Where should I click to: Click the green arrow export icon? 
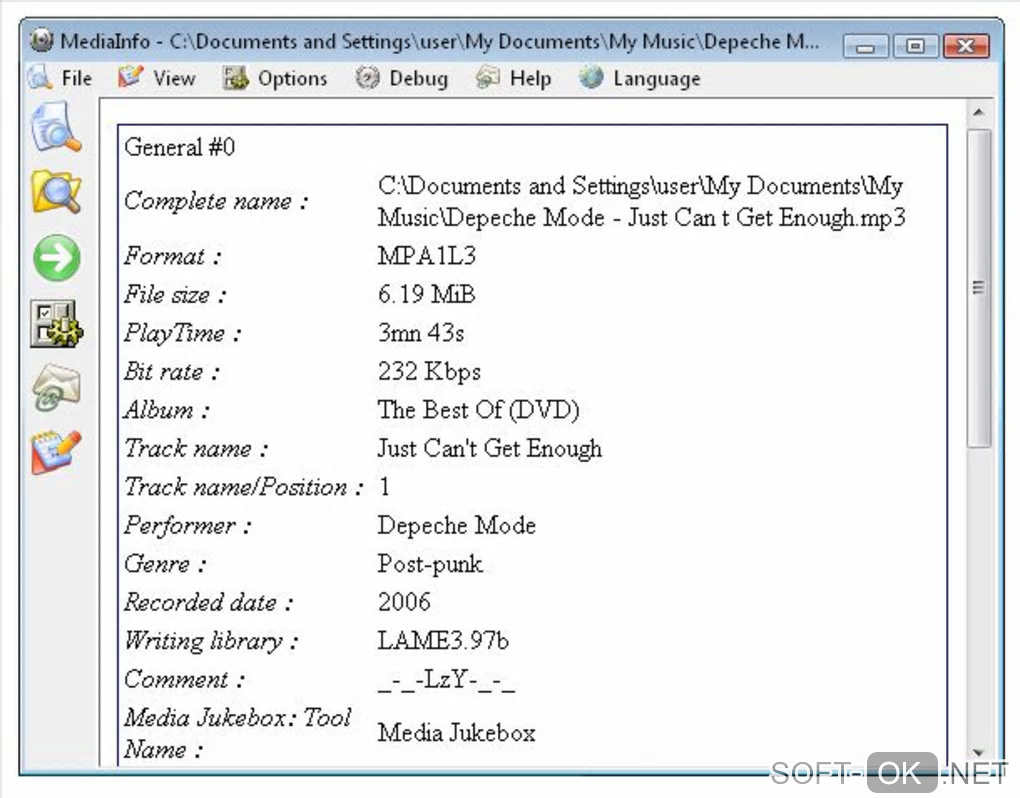click(x=57, y=258)
